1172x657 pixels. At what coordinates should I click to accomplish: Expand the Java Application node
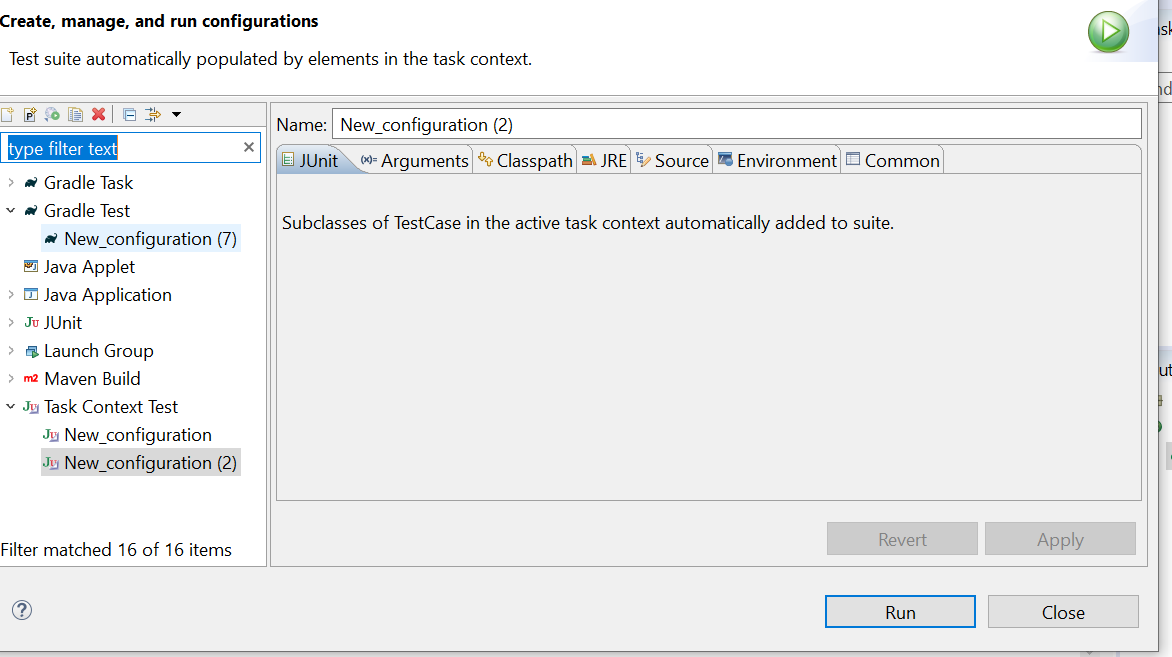(x=11, y=295)
